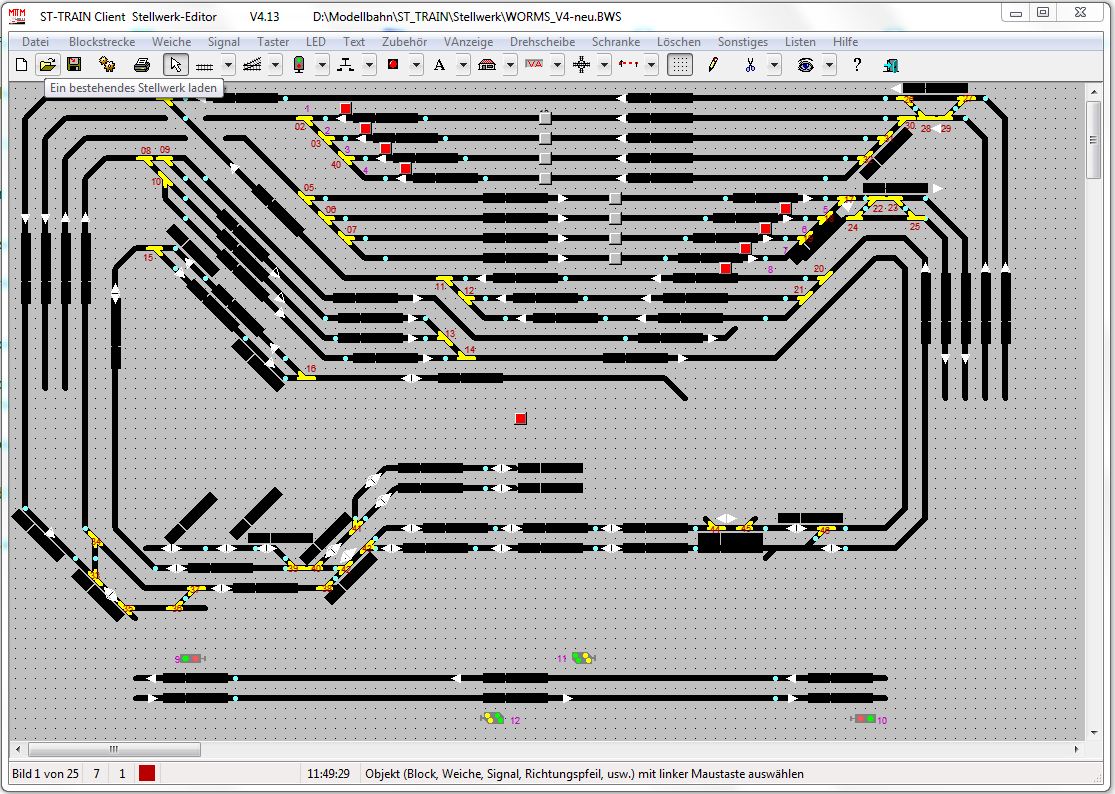This screenshot has height=794, width=1115.
Task: Expand the dropdown beside the eye icon
Action: pyautogui.click(x=830, y=65)
